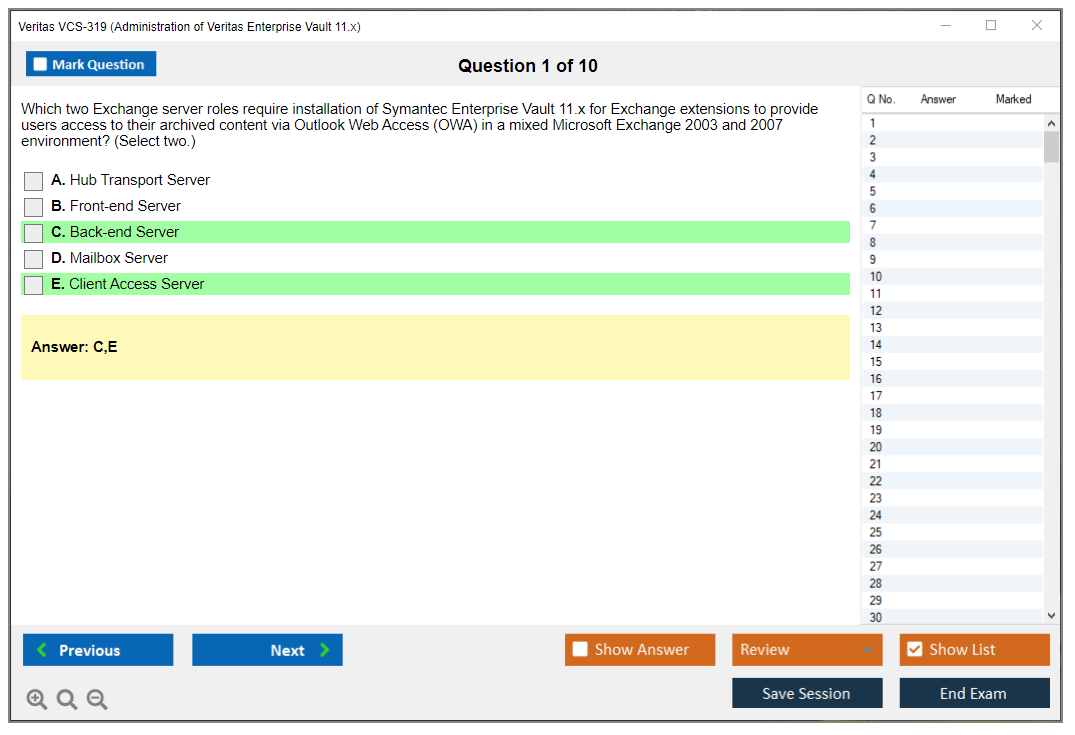Go to the Next question

coord(267,650)
